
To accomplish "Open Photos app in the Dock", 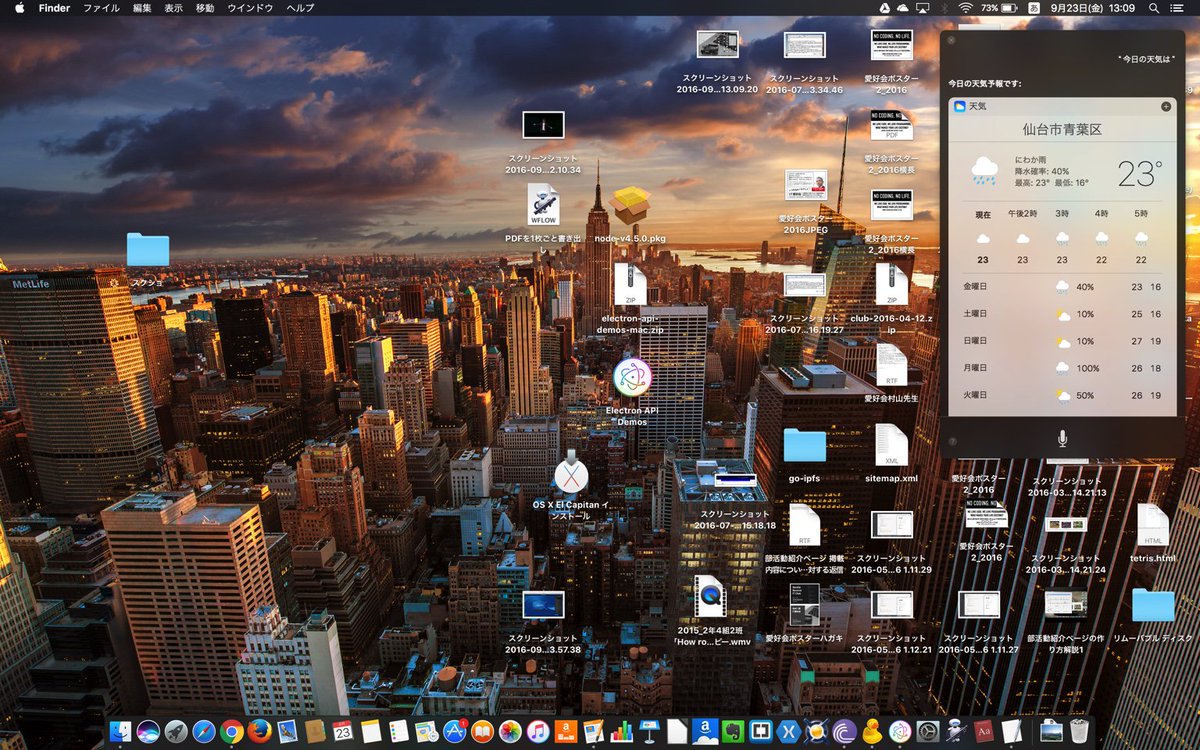I will (x=510, y=731).
